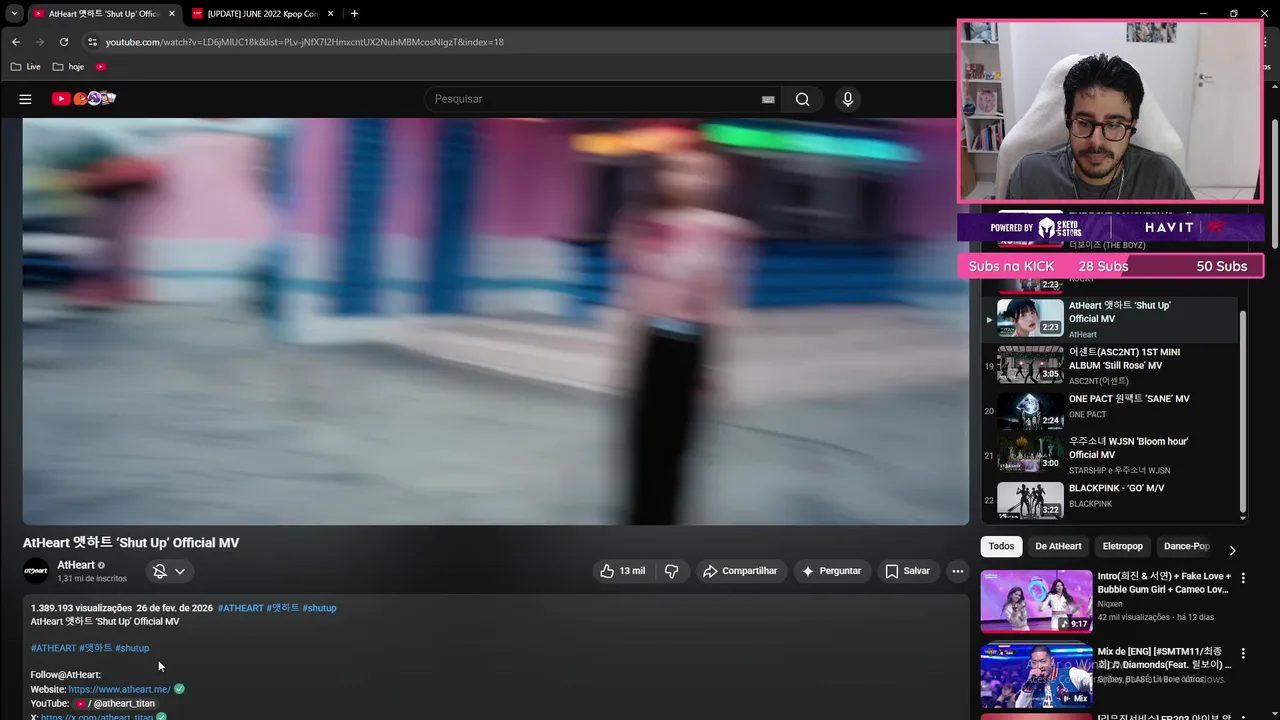Image resolution: width=1280 pixels, height=720 pixels.
Task: Close the JUNE 2022 Kpop tab
Action: [331, 13]
